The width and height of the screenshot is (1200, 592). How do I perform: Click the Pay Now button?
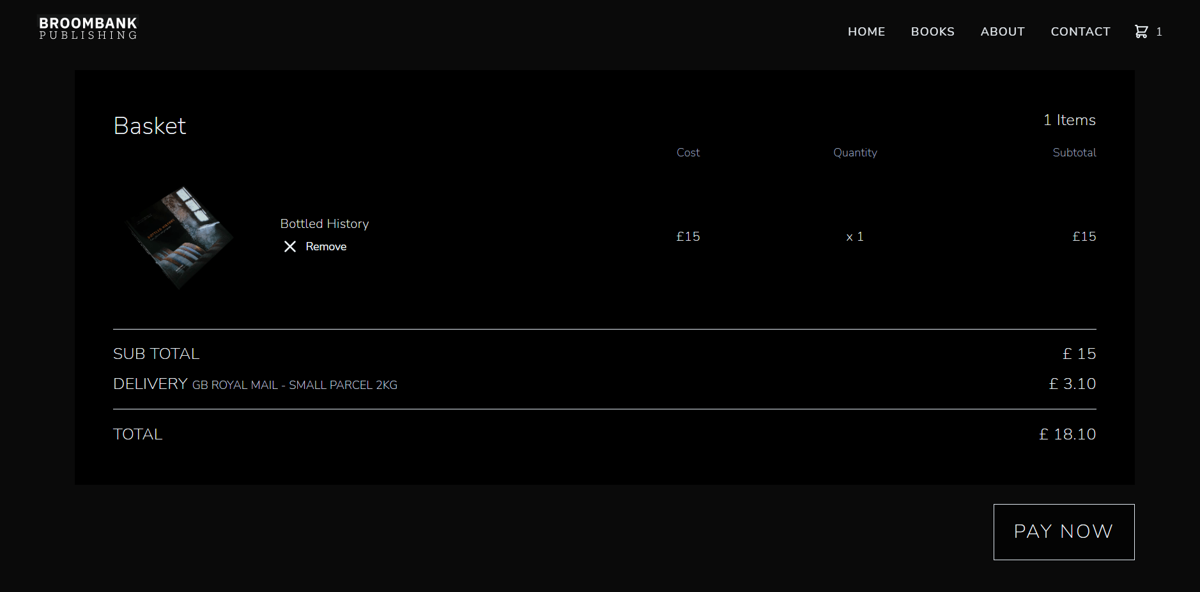(x=1064, y=532)
